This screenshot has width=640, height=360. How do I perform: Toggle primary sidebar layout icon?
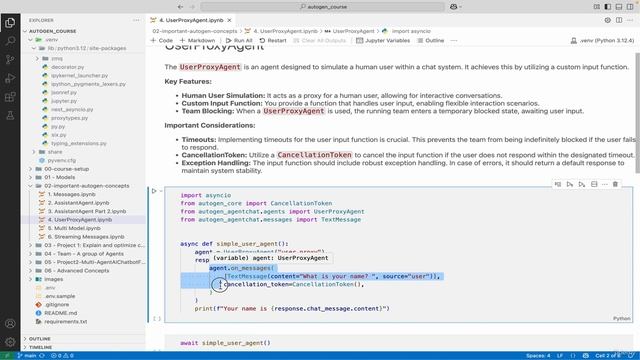point(608,7)
